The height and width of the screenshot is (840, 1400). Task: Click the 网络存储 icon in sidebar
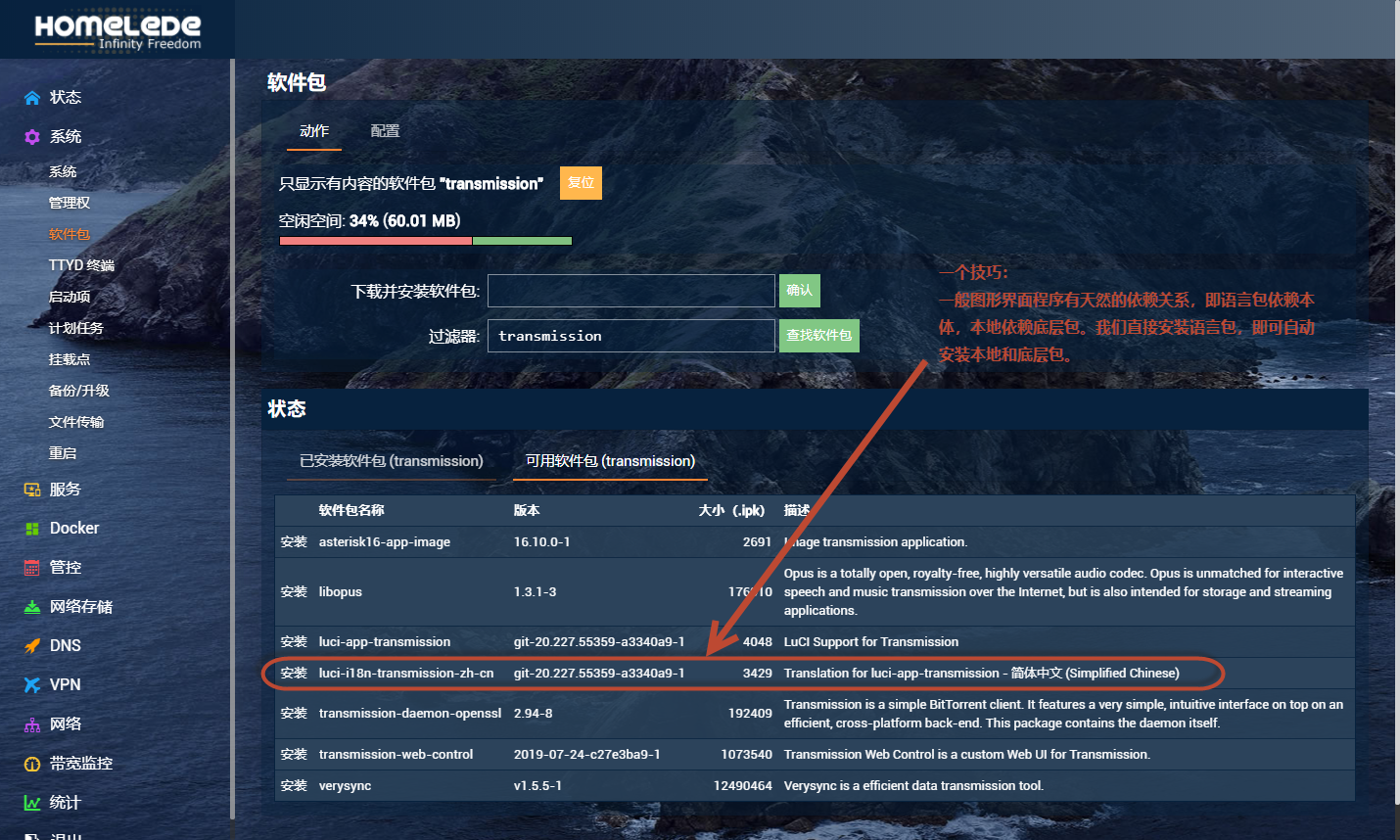(x=32, y=606)
